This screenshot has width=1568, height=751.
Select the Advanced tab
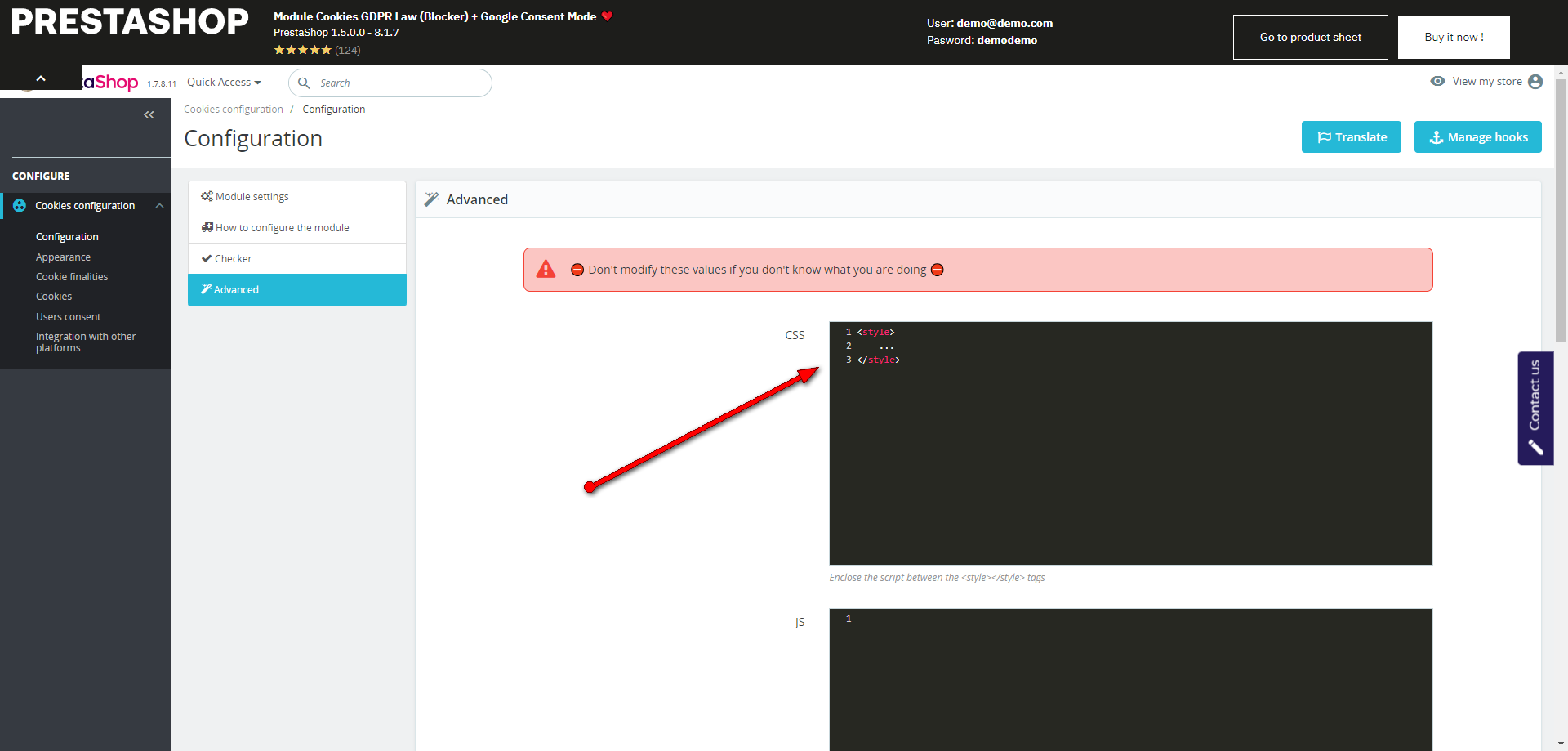point(297,290)
